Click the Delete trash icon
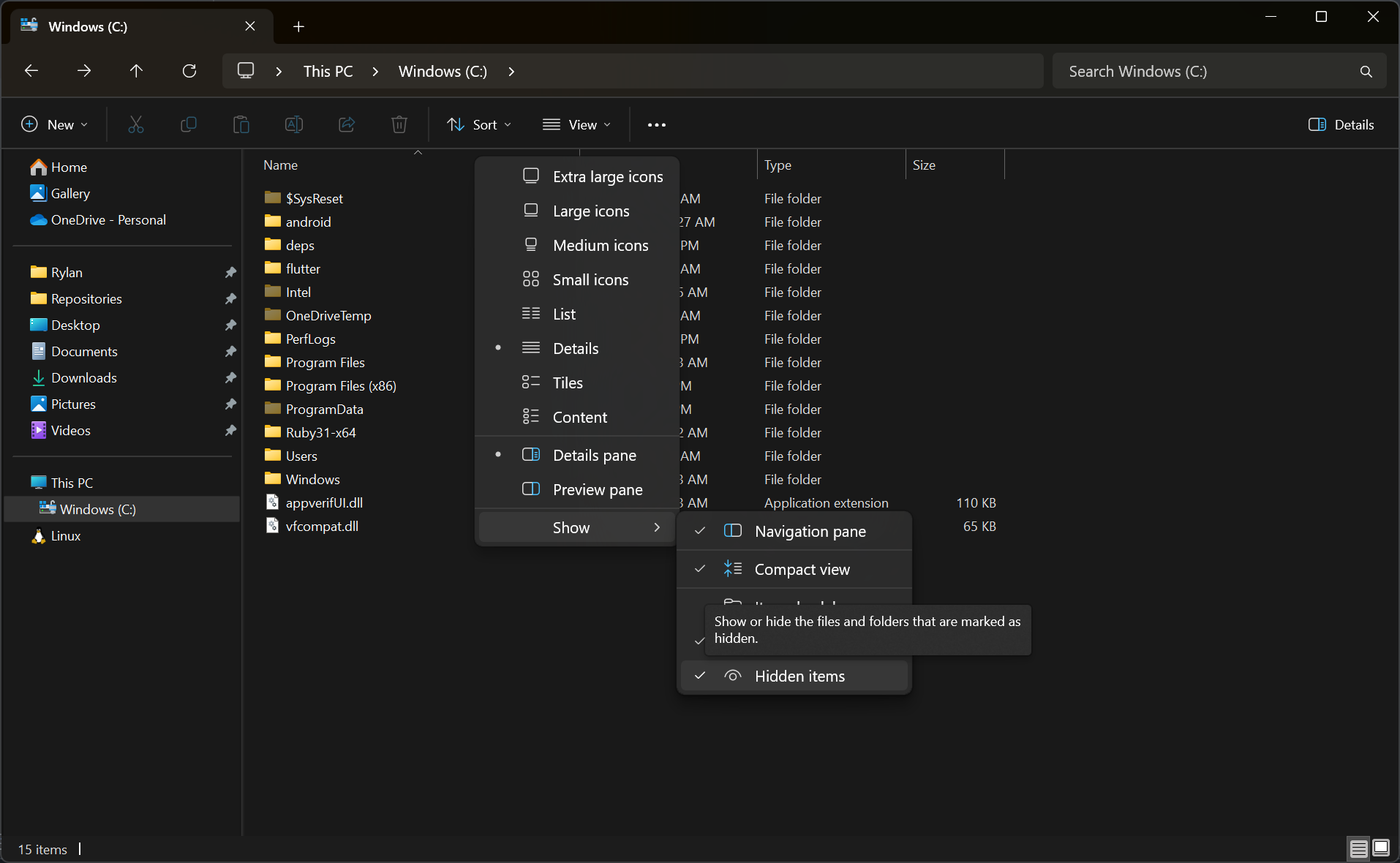Screen dimensions: 1400x863 pyautogui.click(x=399, y=124)
